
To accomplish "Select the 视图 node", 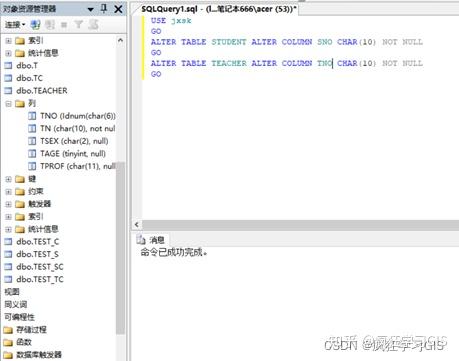I will [x=12, y=292].
